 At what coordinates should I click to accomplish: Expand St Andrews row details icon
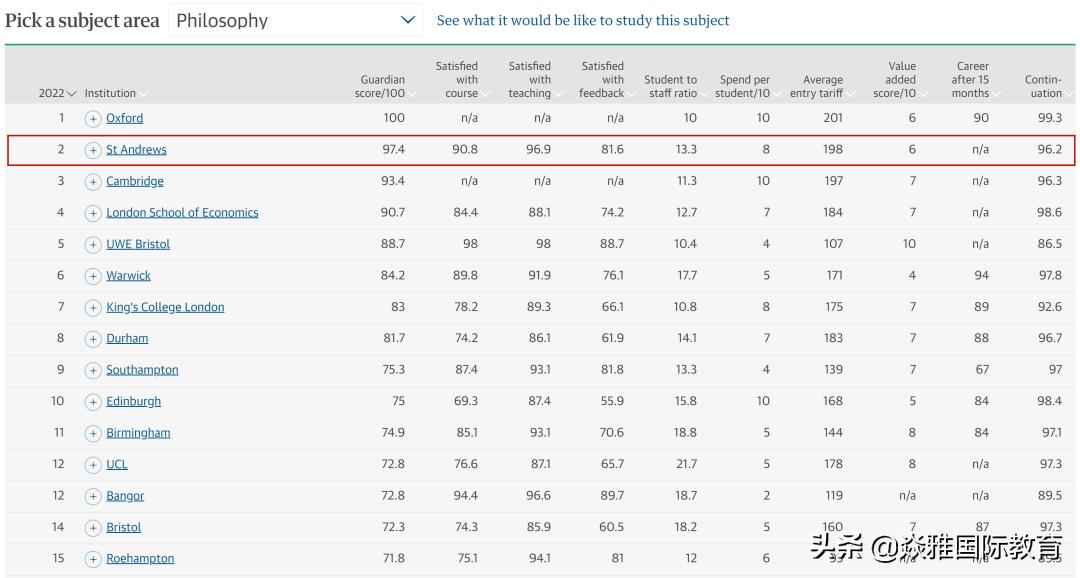[x=93, y=150]
